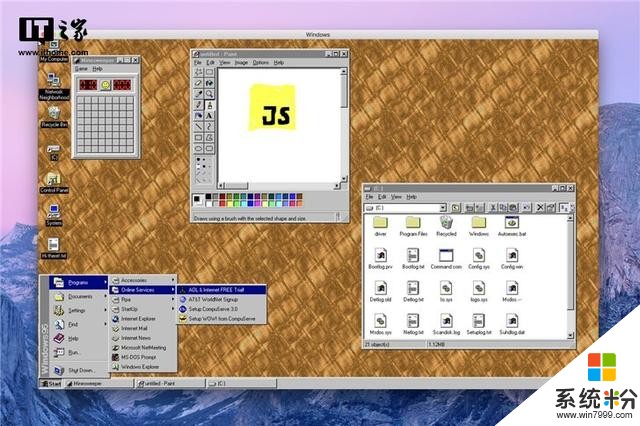This screenshot has width=640, height=426.
Task: Switch to untitled - Paint taskbar button
Action: coord(170,384)
